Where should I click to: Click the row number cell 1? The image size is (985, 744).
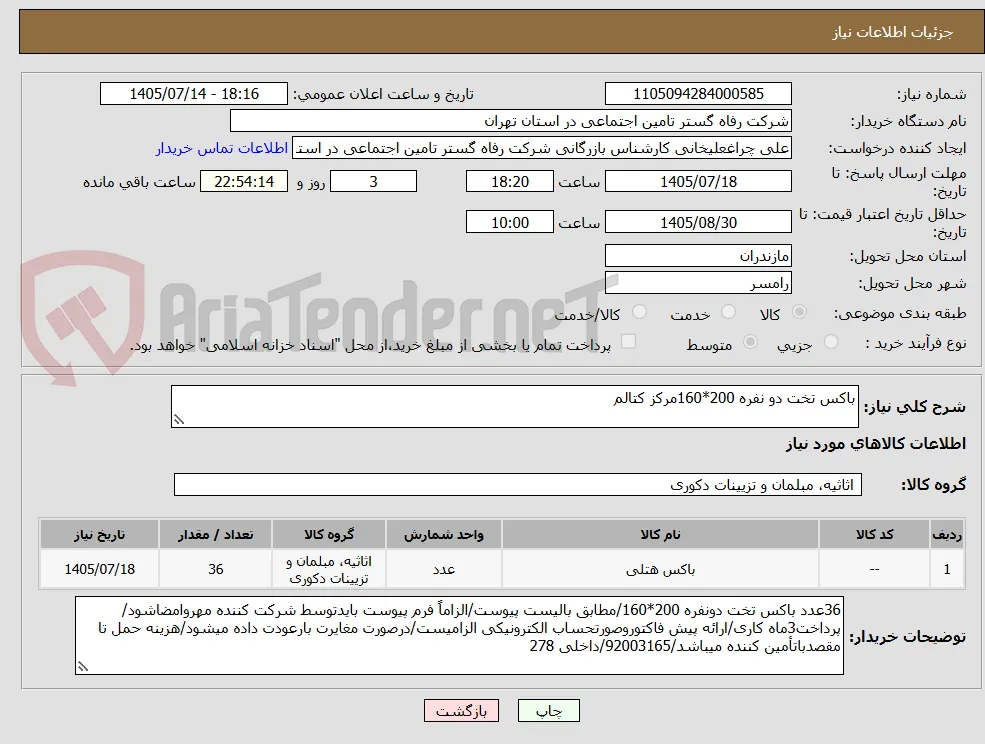click(x=947, y=569)
